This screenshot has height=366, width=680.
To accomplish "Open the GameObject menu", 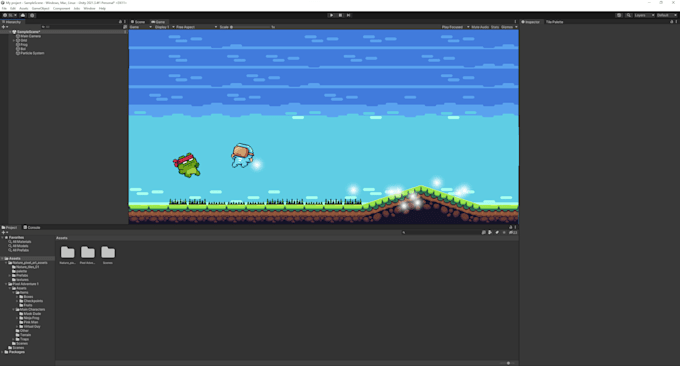I will click(x=41, y=8).
